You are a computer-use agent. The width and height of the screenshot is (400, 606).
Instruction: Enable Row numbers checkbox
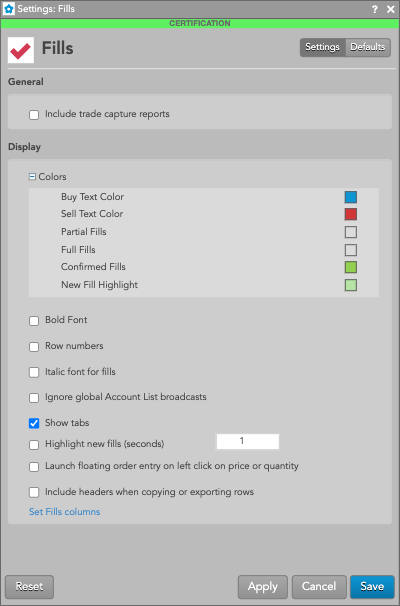(x=34, y=347)
